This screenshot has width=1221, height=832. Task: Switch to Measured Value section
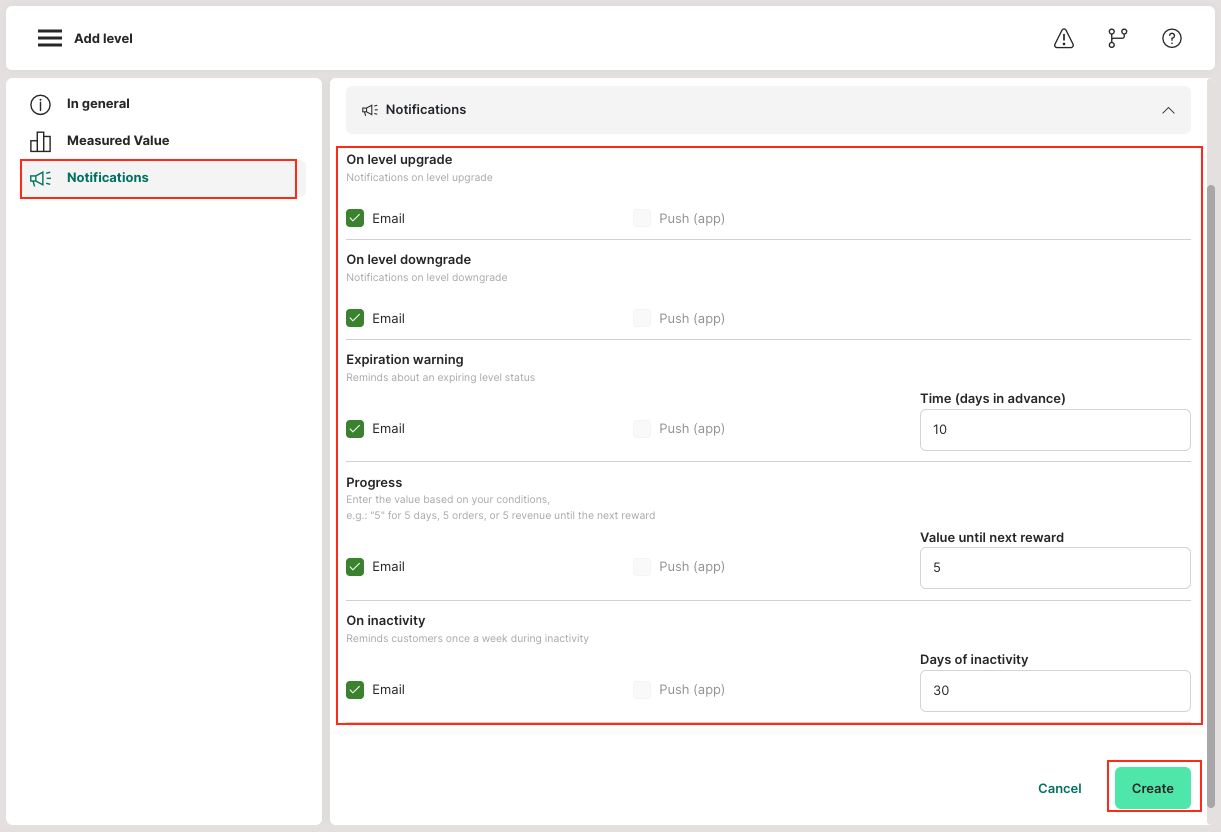tap(118, 141)
